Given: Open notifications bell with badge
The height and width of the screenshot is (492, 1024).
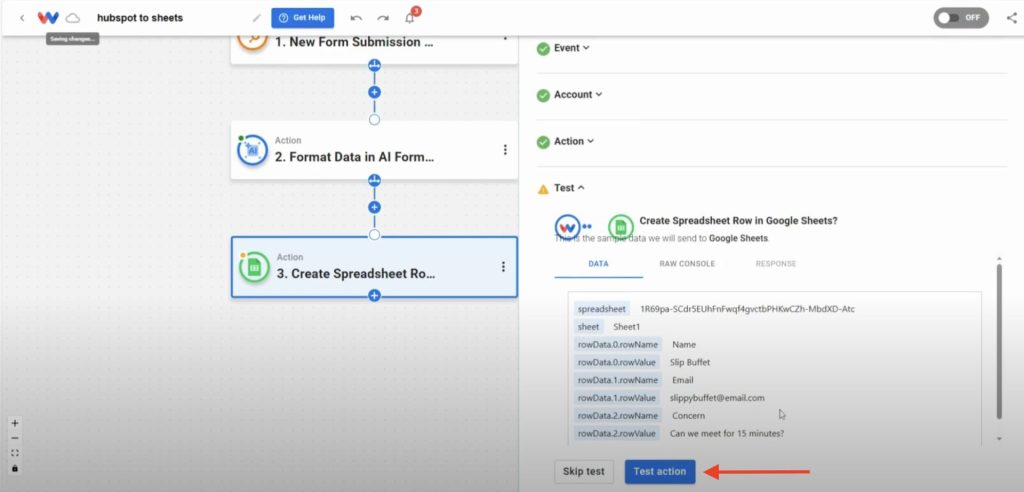Looking at the screenshot, I should coord(410,18).
